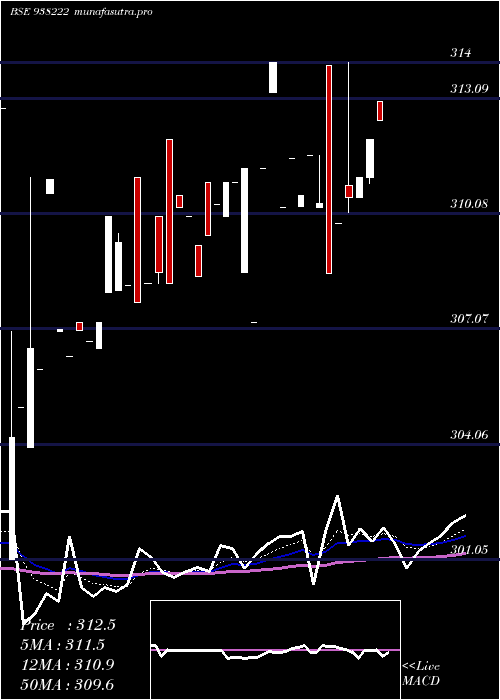Click the '<<Live MACD' label

pos(421,673)
